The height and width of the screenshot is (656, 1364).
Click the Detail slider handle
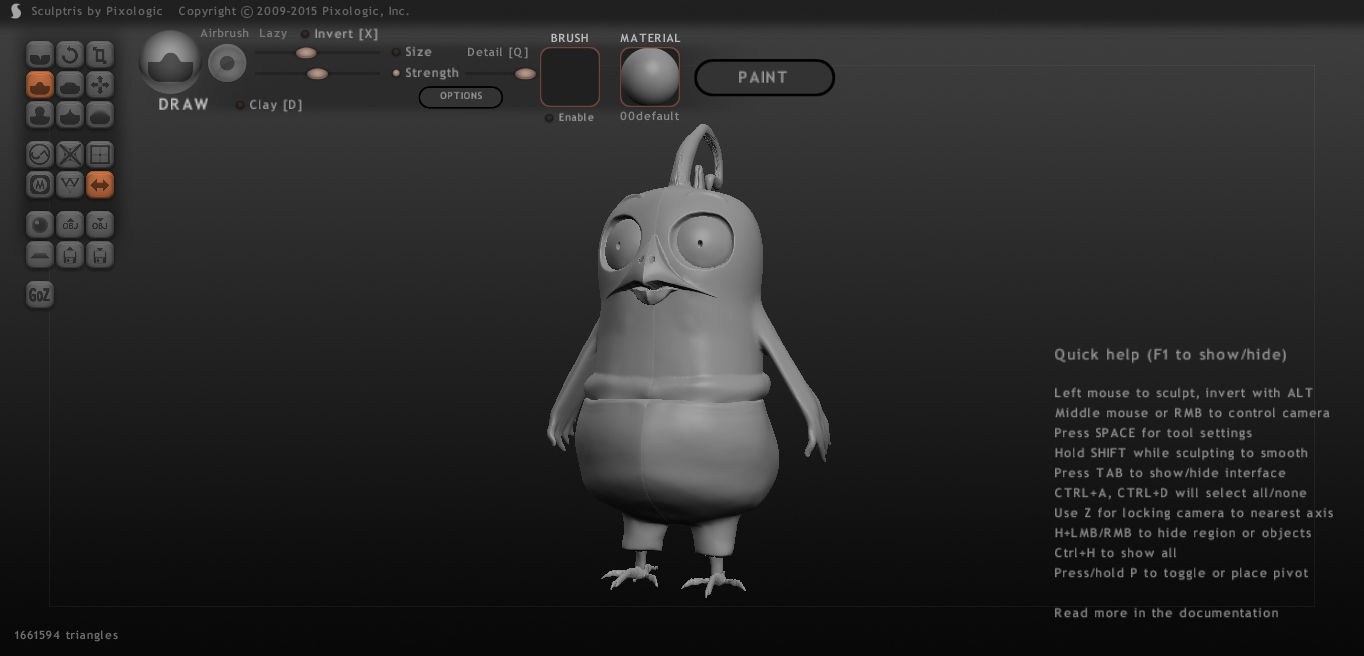(x=525, y=73)
